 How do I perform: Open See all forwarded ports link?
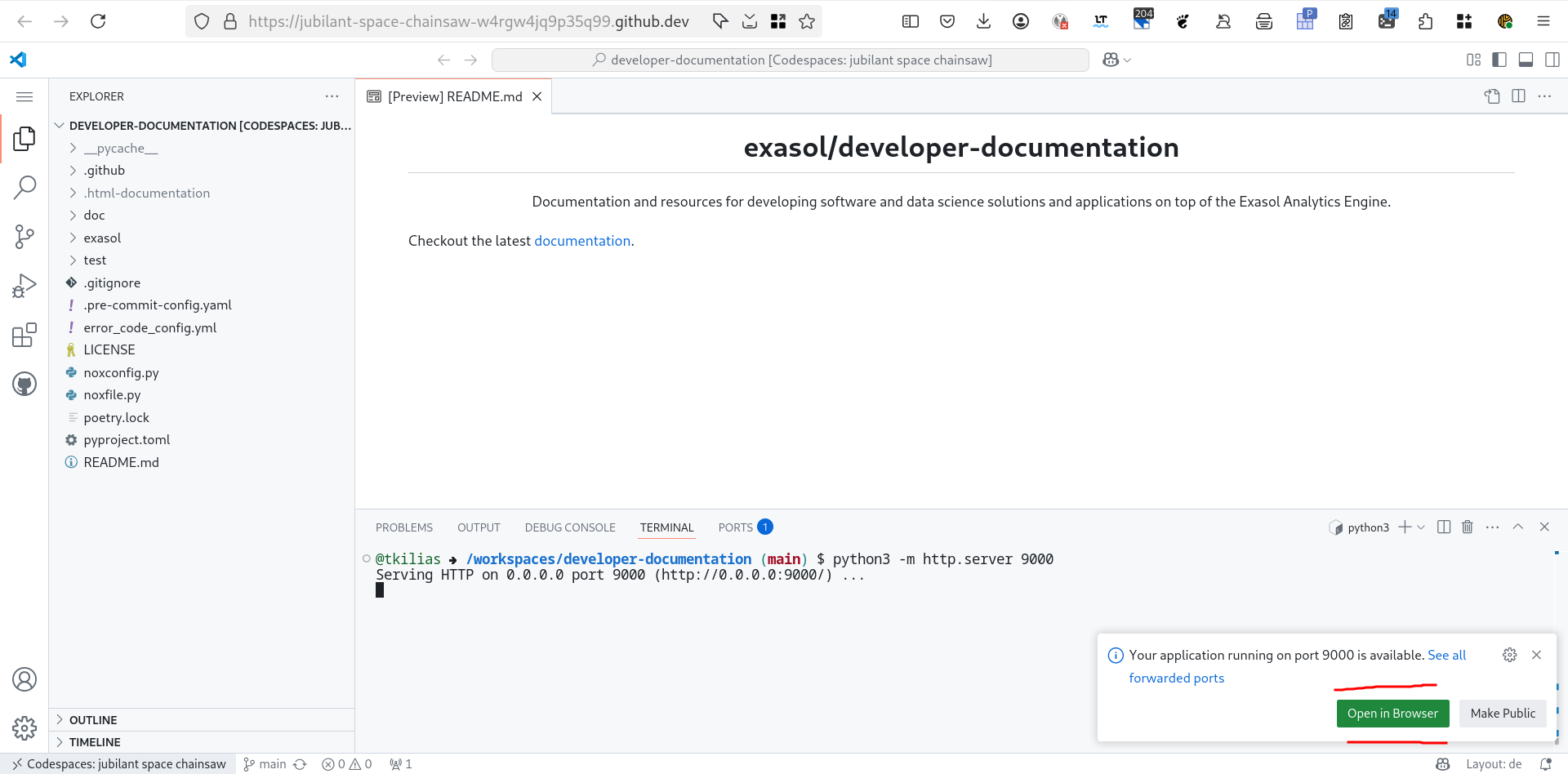(1298, 666)
